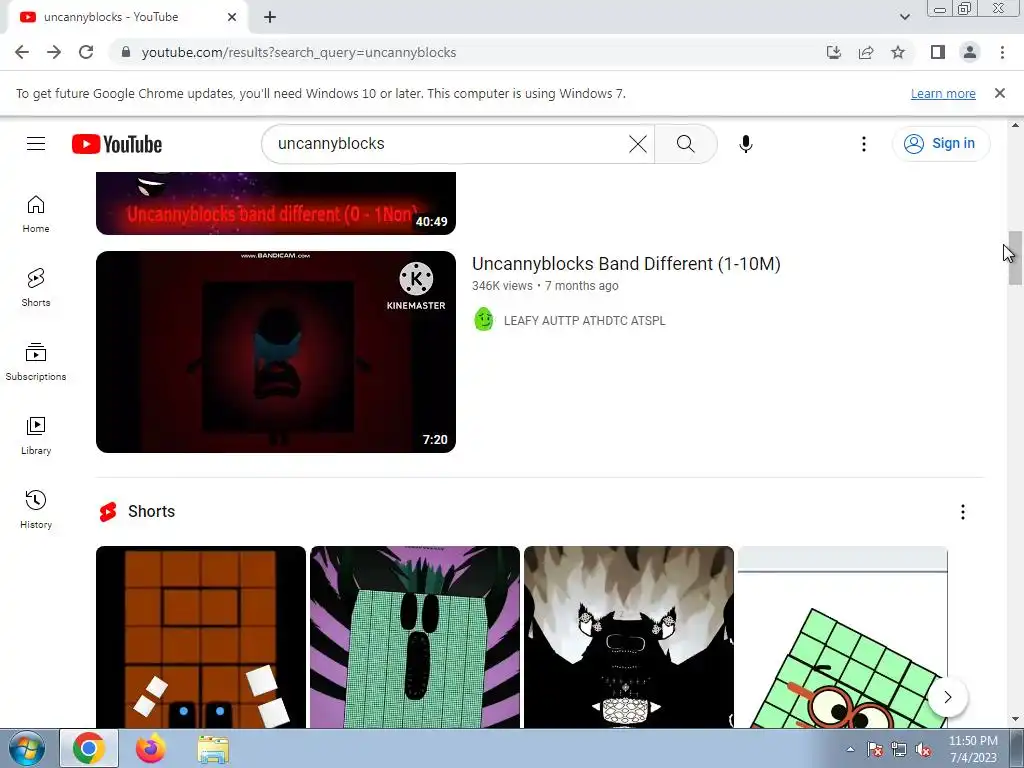This screenshot has height=768, width=1024.
Task: Open the Chrome profile avatar
Action: pyautogui.click(x=970, y=52)
